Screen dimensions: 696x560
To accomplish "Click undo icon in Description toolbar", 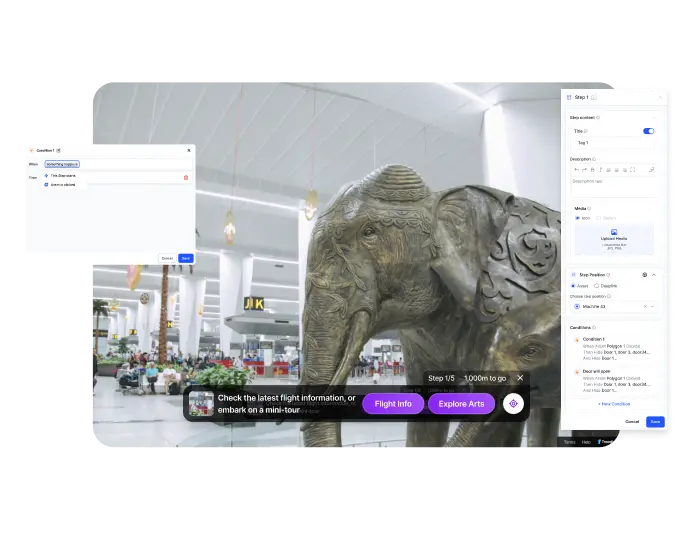I will coord(577,170).
